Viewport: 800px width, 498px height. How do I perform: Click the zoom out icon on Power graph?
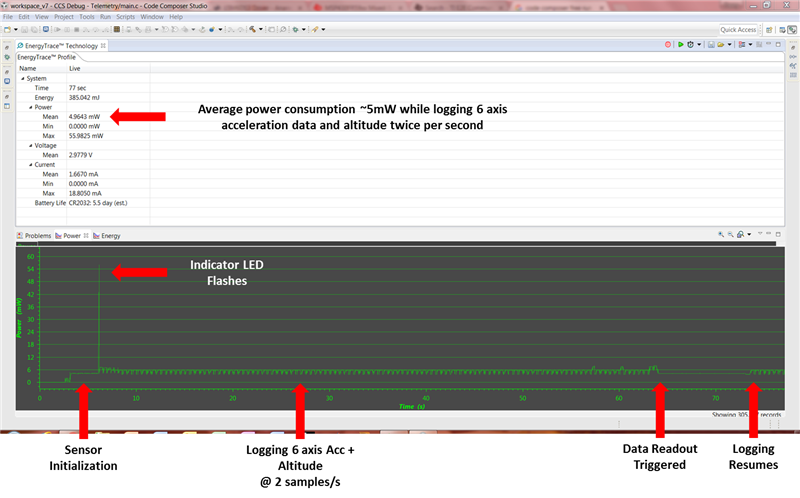[731, 234]
